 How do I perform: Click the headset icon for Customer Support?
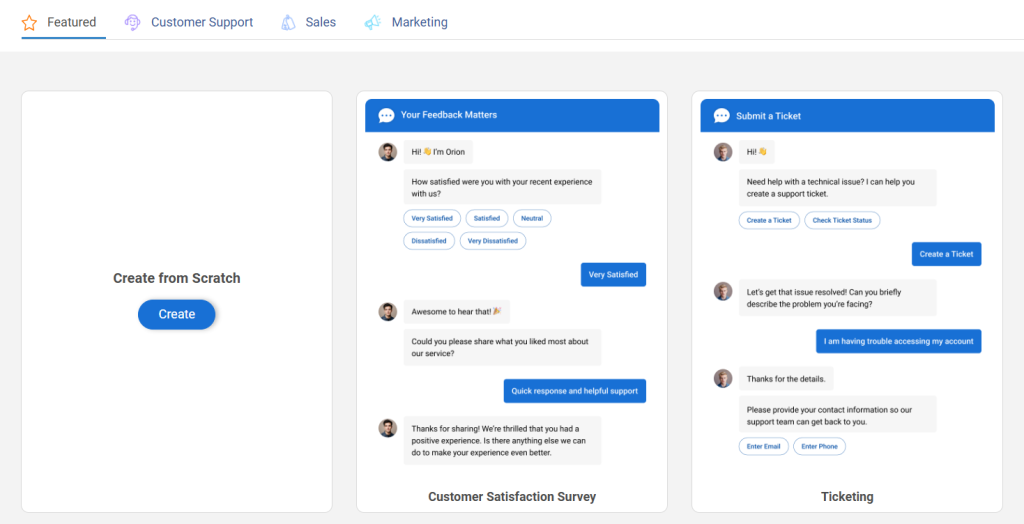(132, 22)
